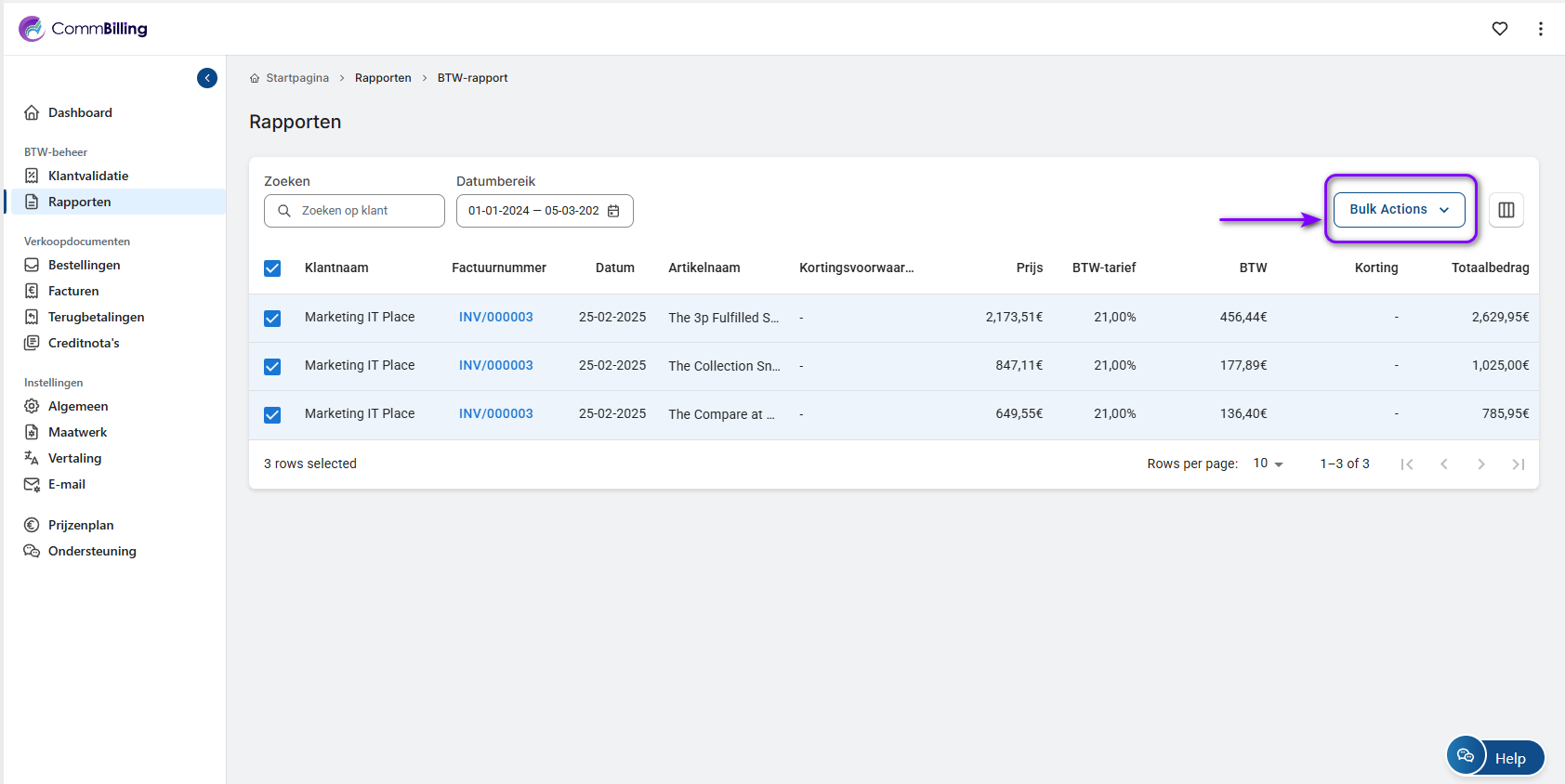Click the calendar icon in date range

(613, 211)
